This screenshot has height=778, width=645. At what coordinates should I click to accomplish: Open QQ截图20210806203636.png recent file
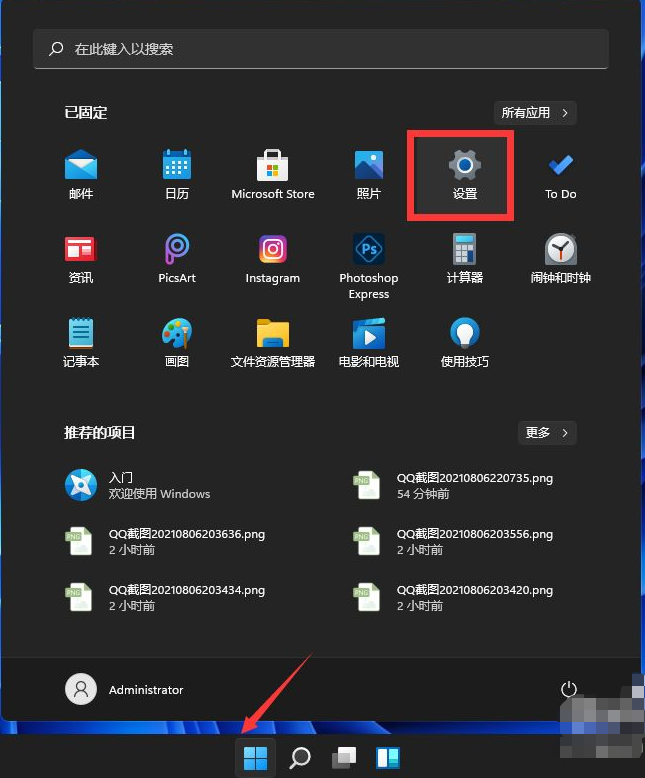pos(165,541)
